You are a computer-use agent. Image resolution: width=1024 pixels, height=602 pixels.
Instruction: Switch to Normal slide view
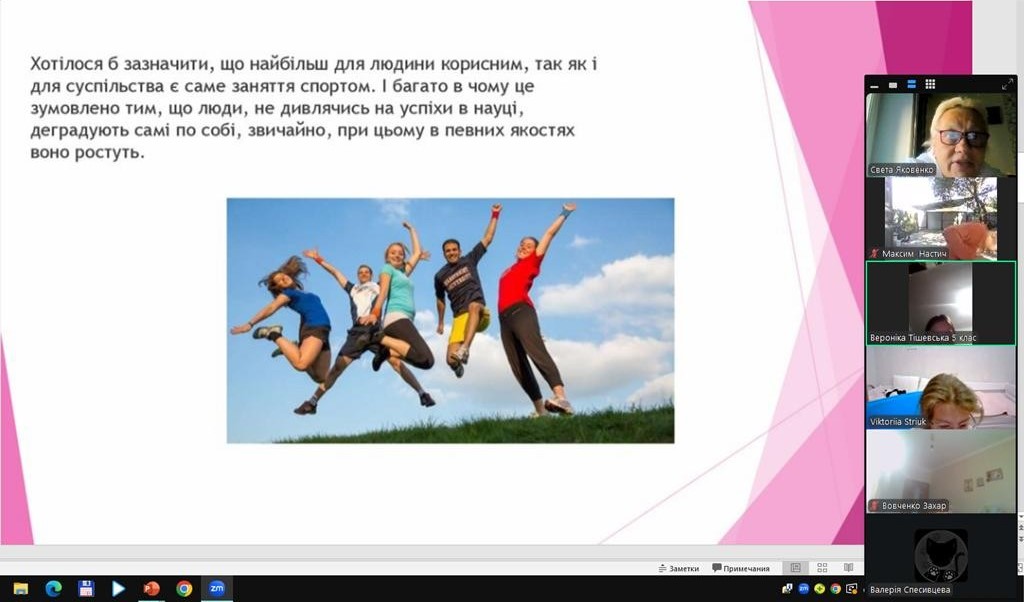pyautogui.click(x=795, y=568)
